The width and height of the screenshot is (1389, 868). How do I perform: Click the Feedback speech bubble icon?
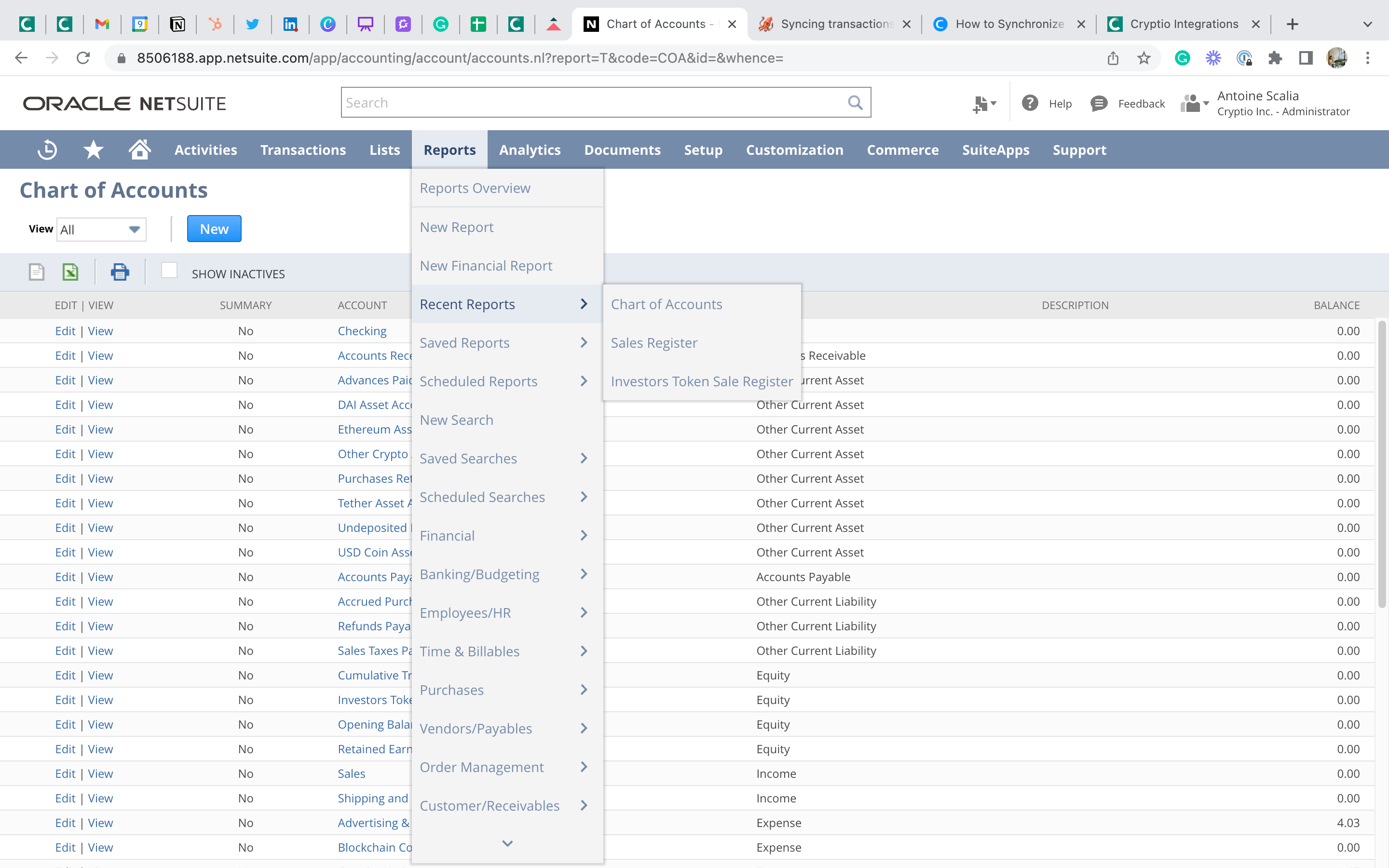tap(1099, 103)
